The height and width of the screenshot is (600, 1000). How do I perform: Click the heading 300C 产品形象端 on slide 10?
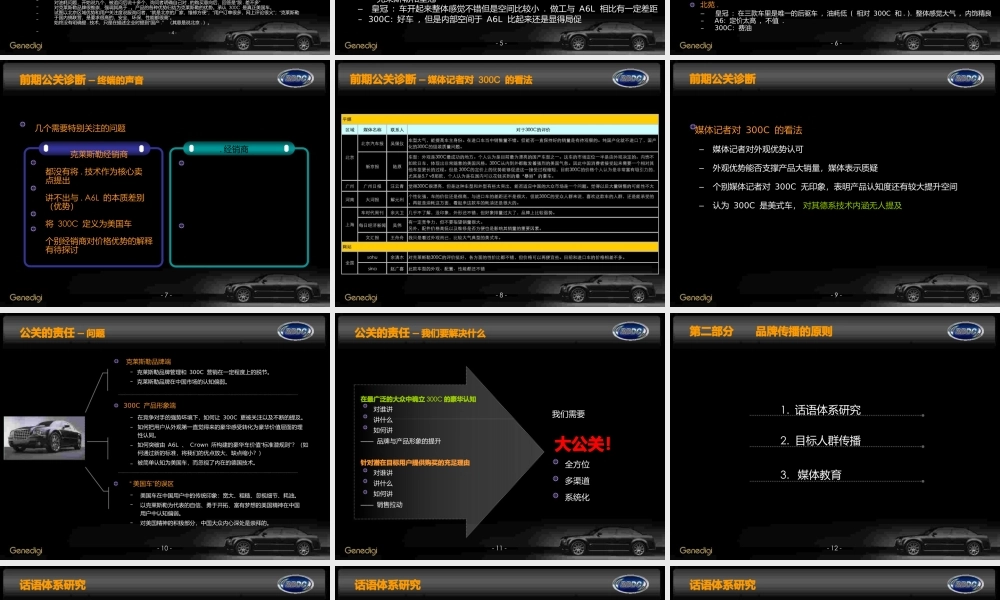click(150, 406)
